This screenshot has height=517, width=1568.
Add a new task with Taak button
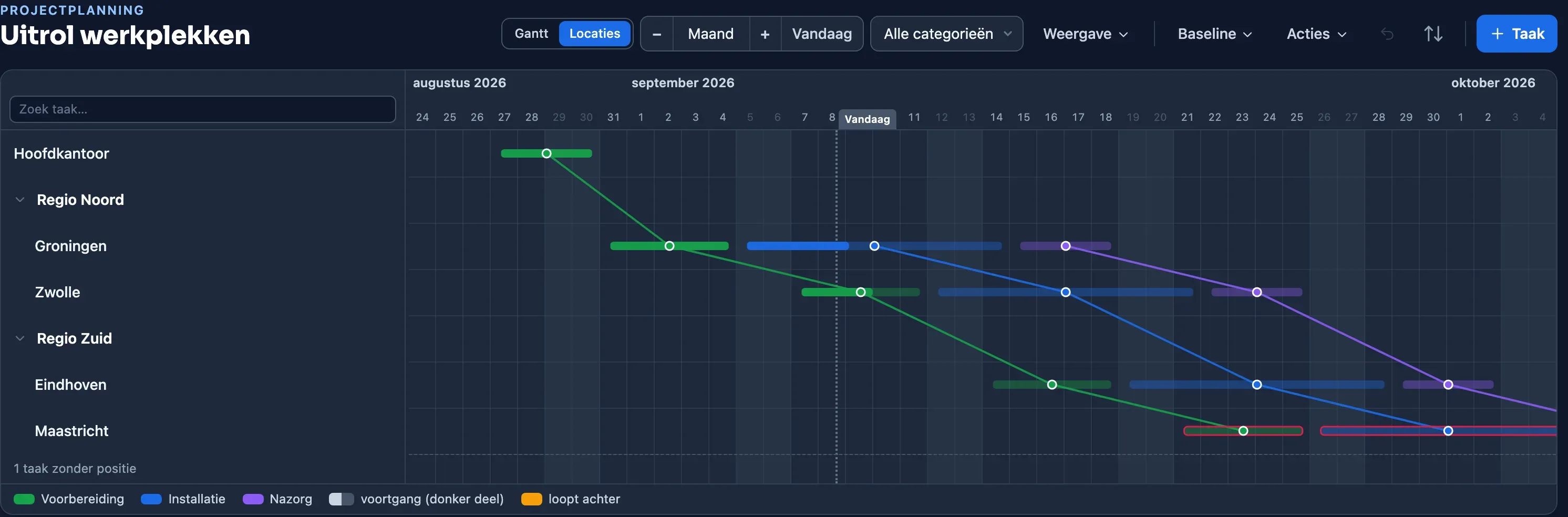[x=1517, y=34]
